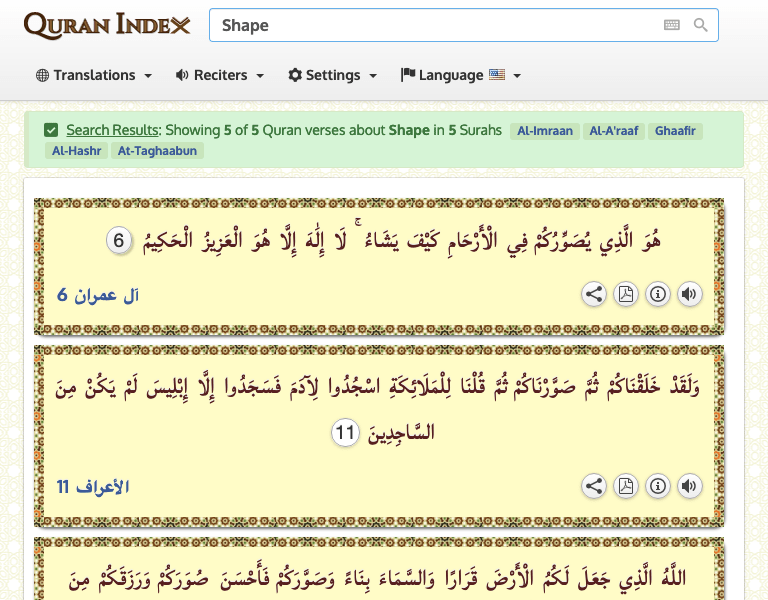The height and width of the screenshot is (600, 768).
Task: Play audio for Al-Imran verse 6
Action: click(x=689, y=294)
